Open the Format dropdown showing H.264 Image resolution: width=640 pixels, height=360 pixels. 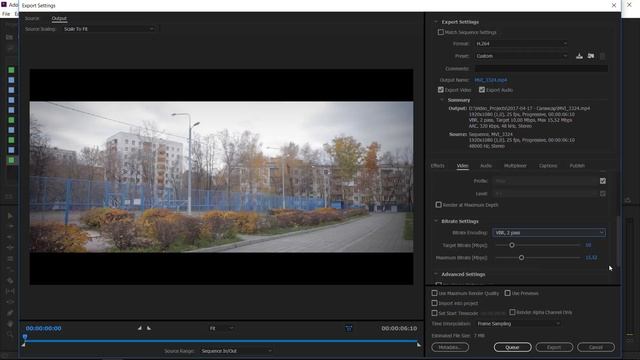(521, 43)
